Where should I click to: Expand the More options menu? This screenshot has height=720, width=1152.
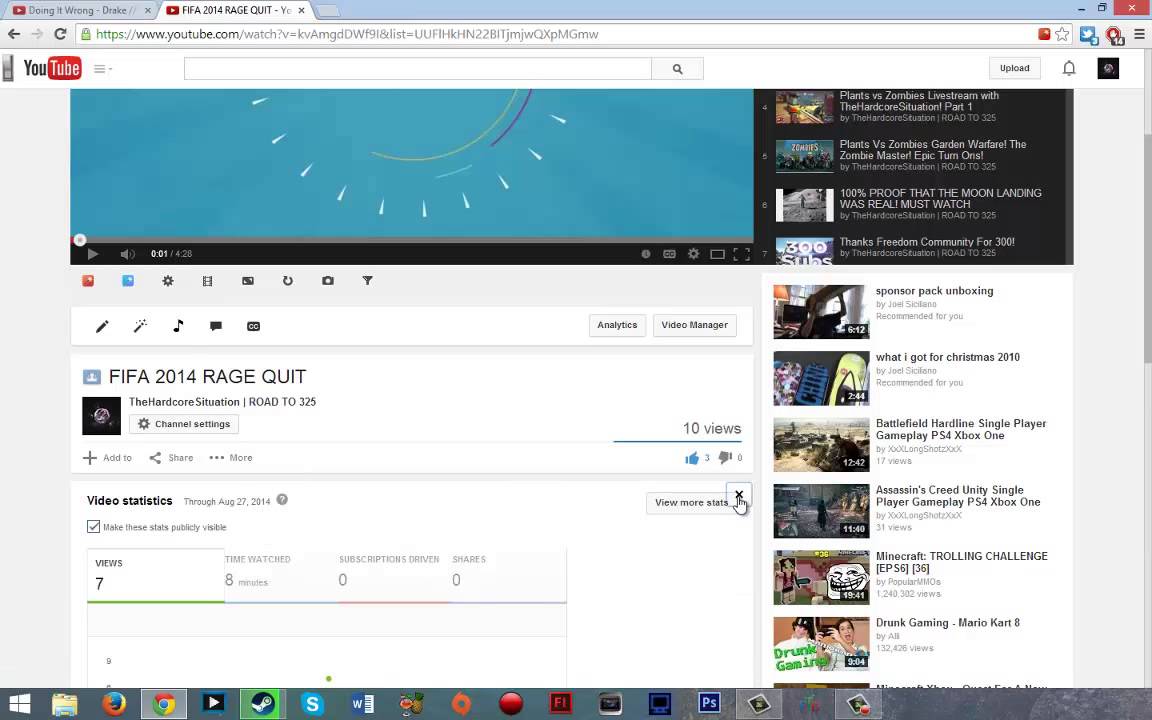tap(231, 458)
